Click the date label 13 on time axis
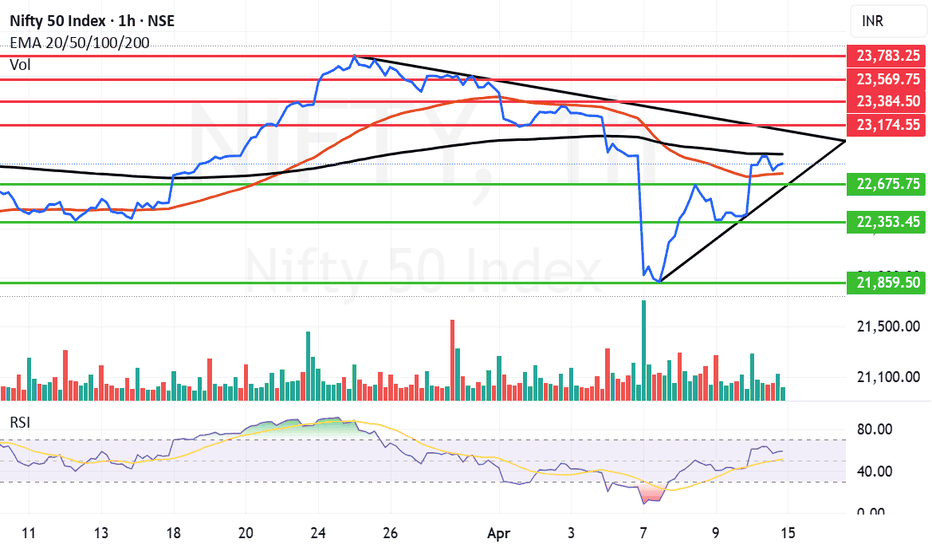The width and height of the screenshot is (932, 550). pyautogui.click(x=101, y=533)
